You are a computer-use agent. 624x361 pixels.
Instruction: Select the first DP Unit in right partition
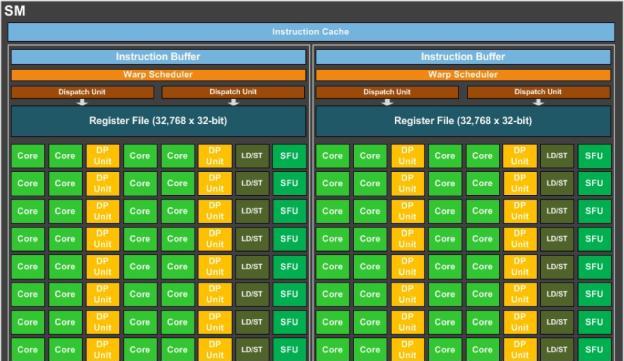(x=408, y=156)
